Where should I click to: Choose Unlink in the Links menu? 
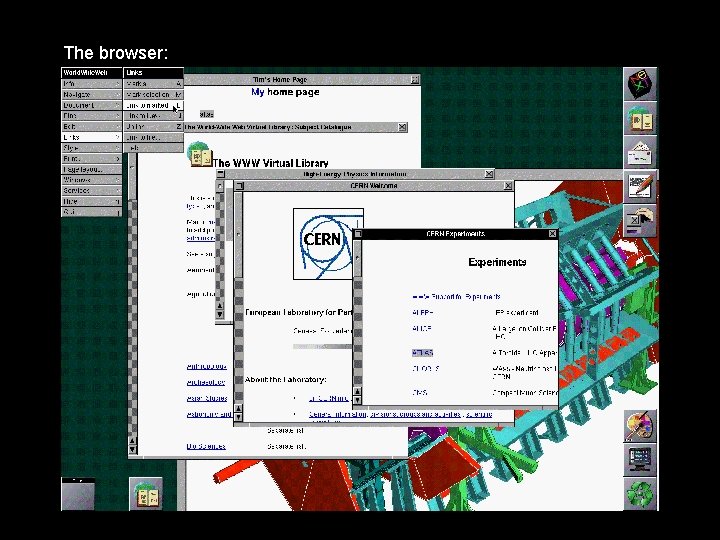(x=153, y=126)
